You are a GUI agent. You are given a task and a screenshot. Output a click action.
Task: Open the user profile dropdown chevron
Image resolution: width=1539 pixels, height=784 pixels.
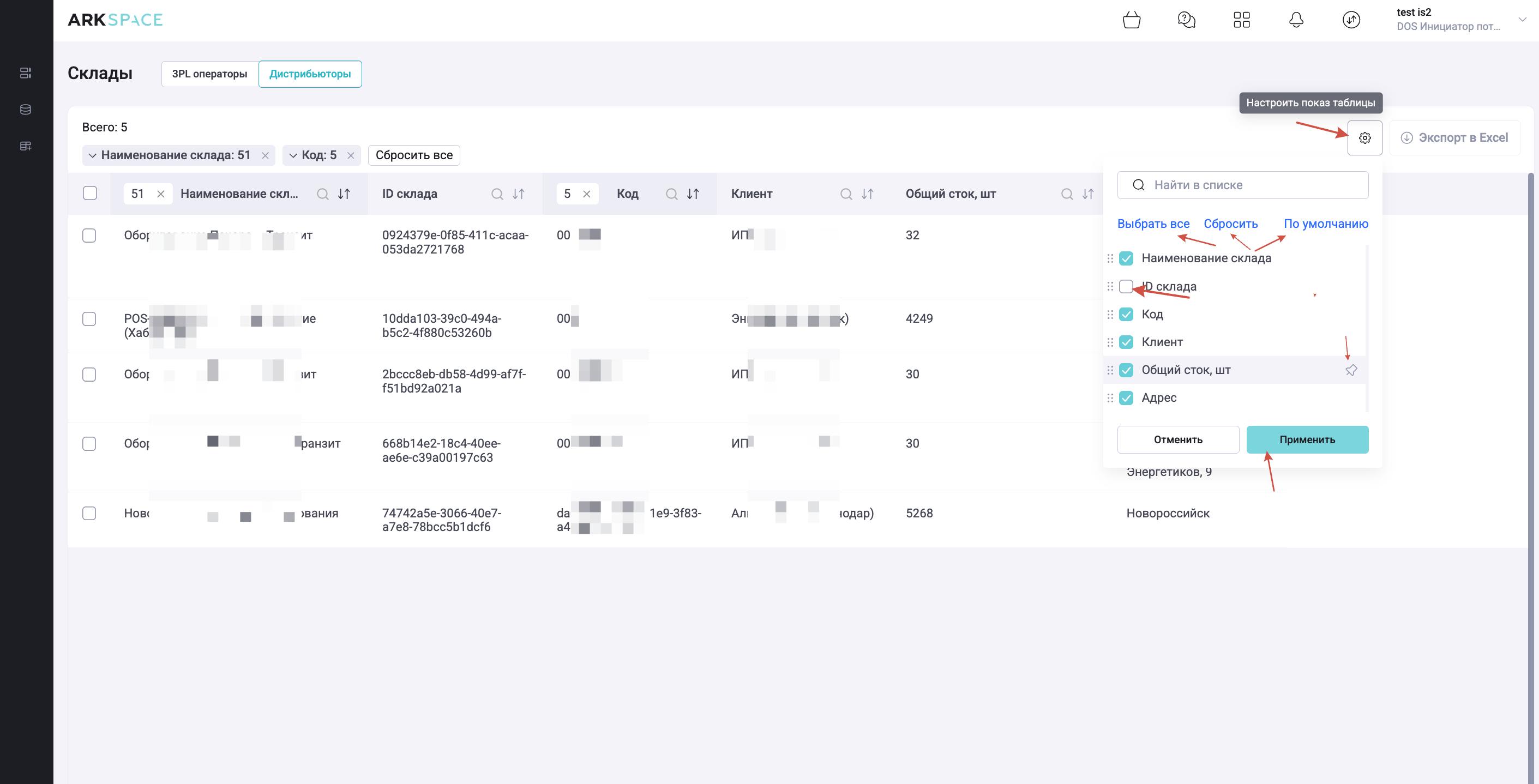point(1522,20)
